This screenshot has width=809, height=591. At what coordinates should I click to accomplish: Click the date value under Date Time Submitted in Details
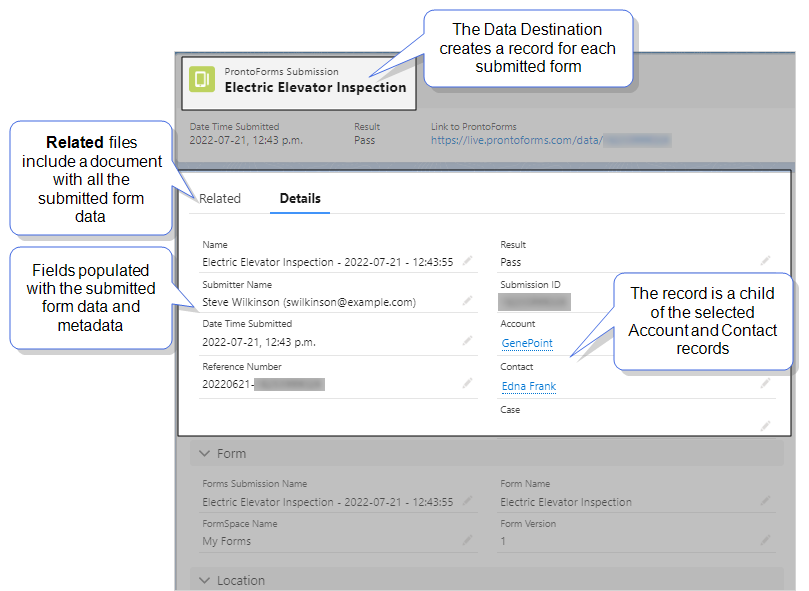[x=259, y=342]
